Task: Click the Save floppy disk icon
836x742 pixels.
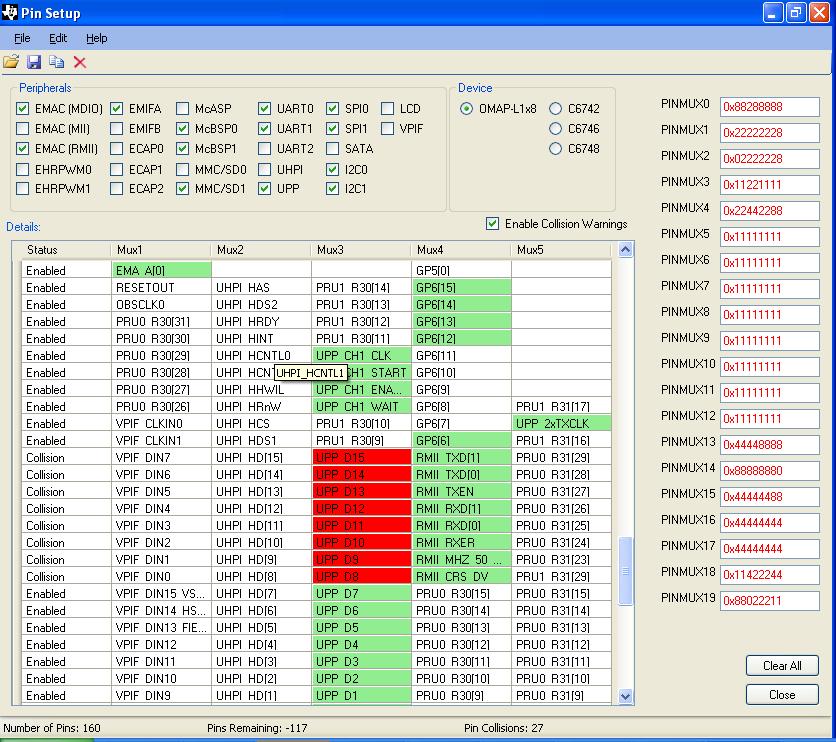Action: [x=34, y=62]
